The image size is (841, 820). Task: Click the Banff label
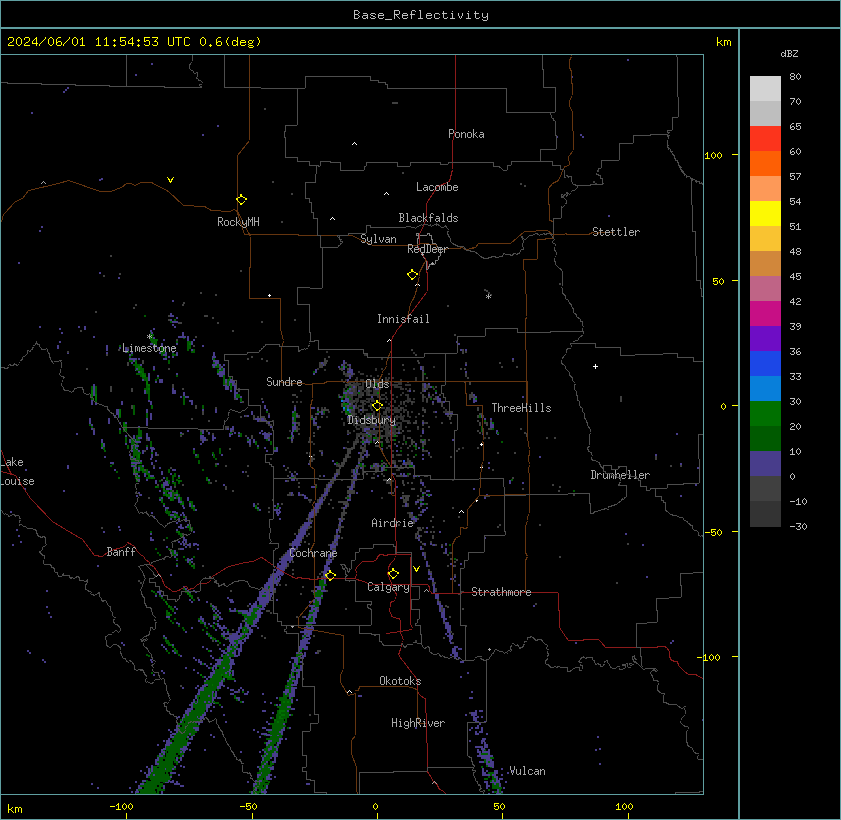point(121,552)
